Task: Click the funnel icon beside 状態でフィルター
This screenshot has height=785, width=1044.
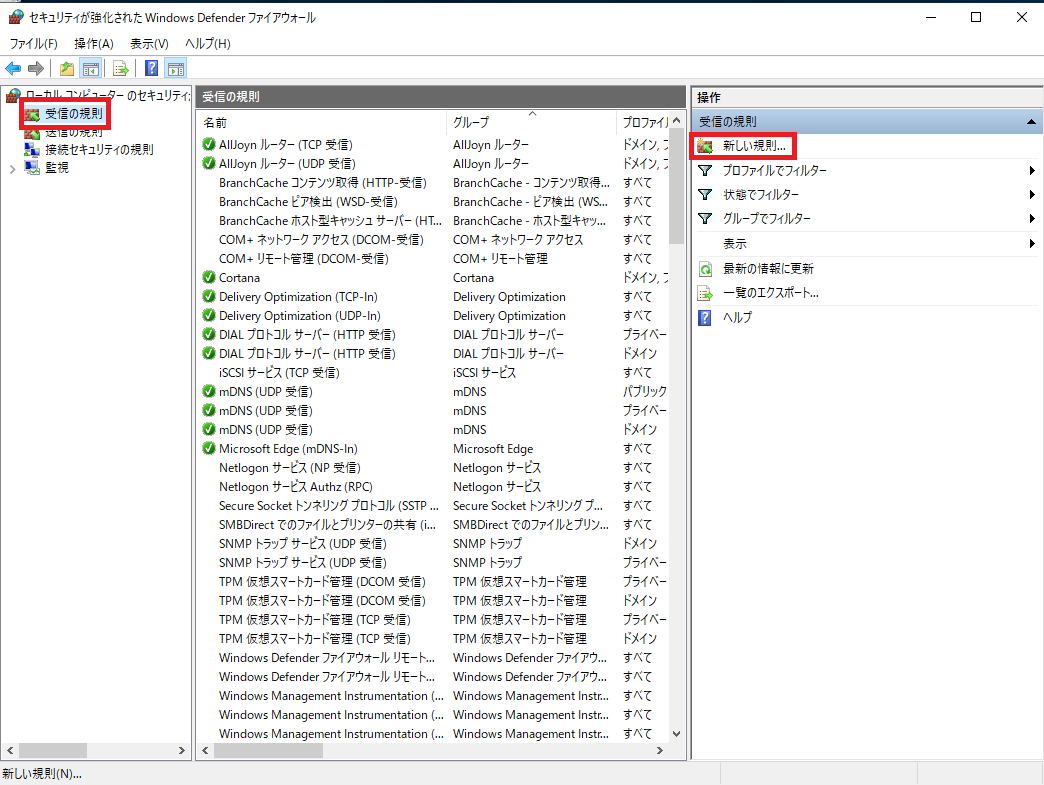Action: pos(705,194)
